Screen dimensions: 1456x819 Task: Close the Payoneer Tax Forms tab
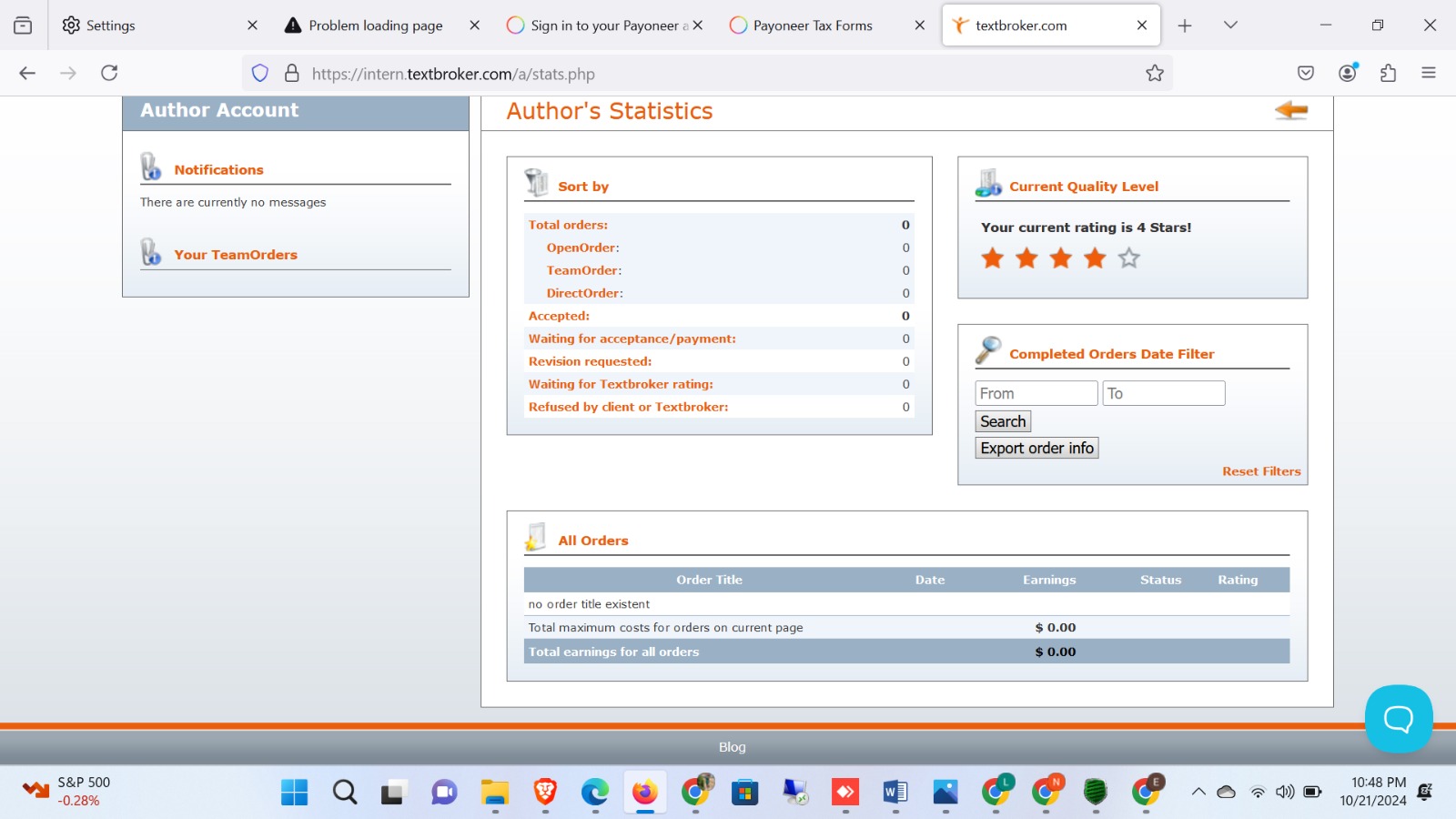[920, 25]
